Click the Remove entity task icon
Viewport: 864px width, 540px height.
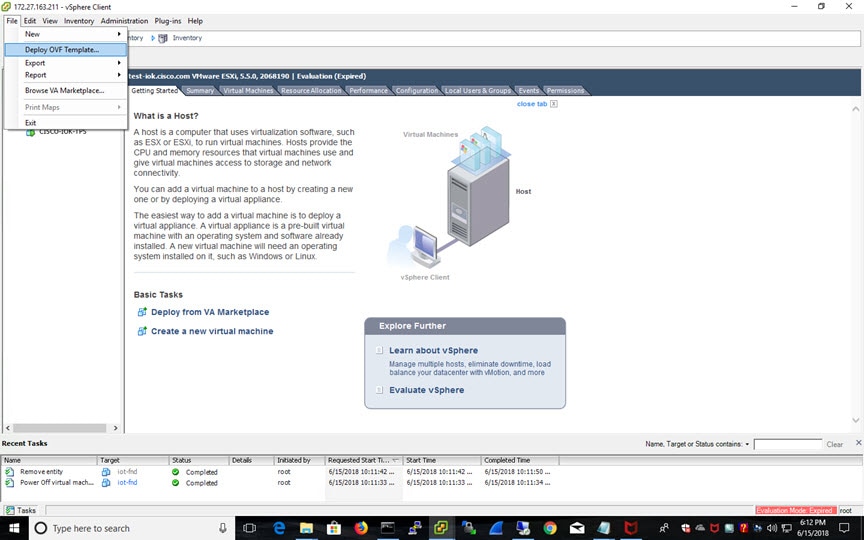tap(9, 472)
